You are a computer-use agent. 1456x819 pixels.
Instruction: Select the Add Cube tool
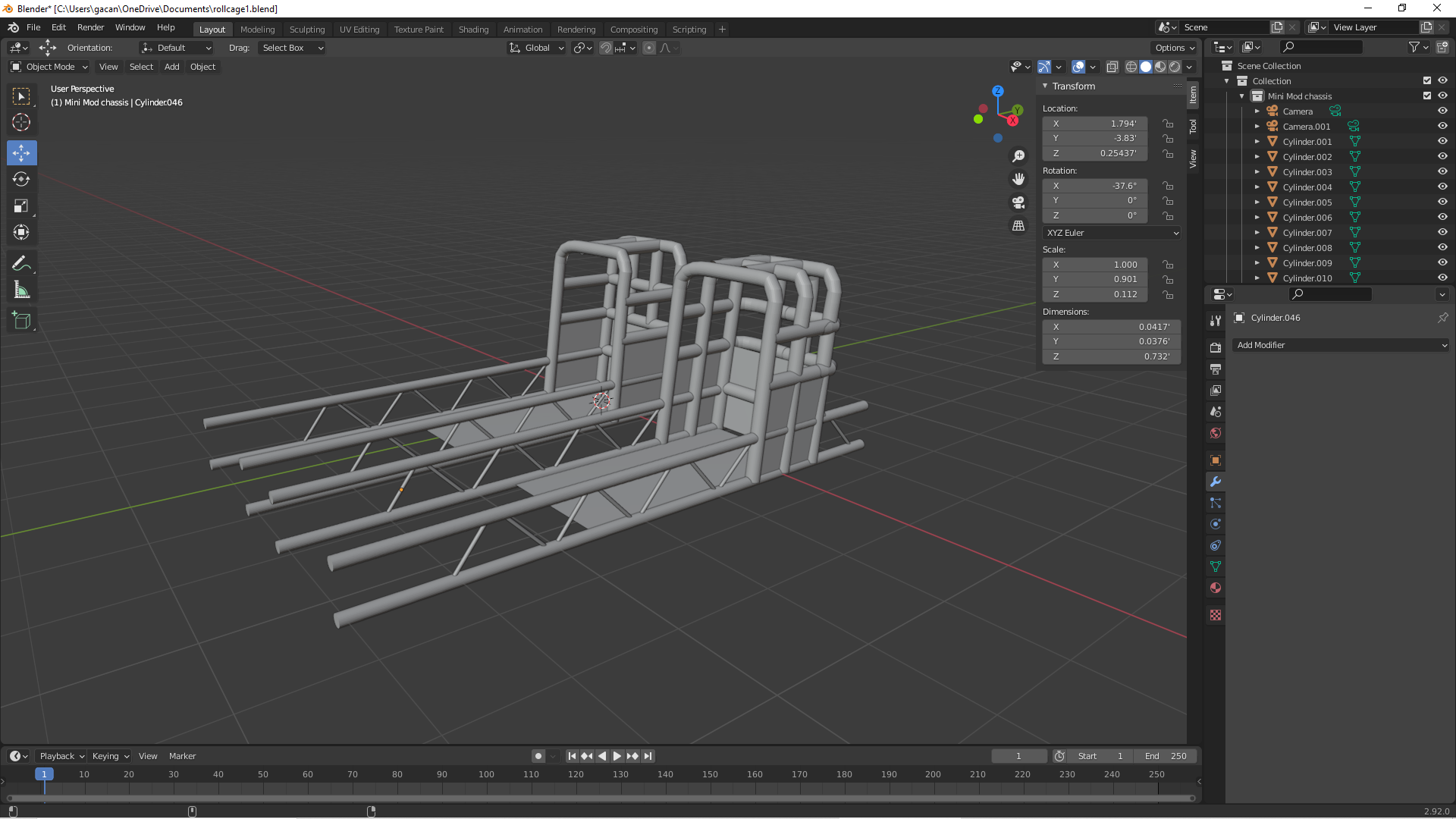coord(21,321)
